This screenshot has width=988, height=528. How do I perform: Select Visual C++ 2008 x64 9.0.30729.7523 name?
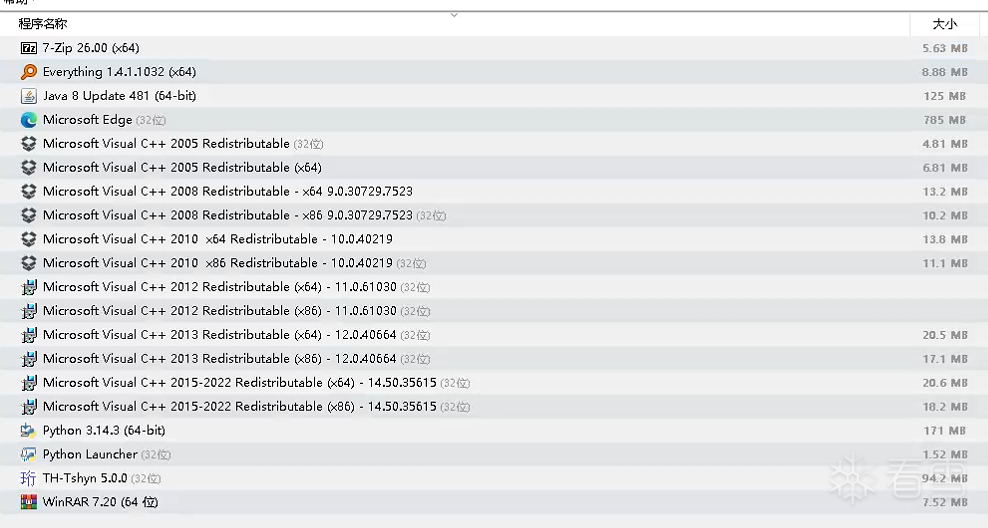(228, 192)
